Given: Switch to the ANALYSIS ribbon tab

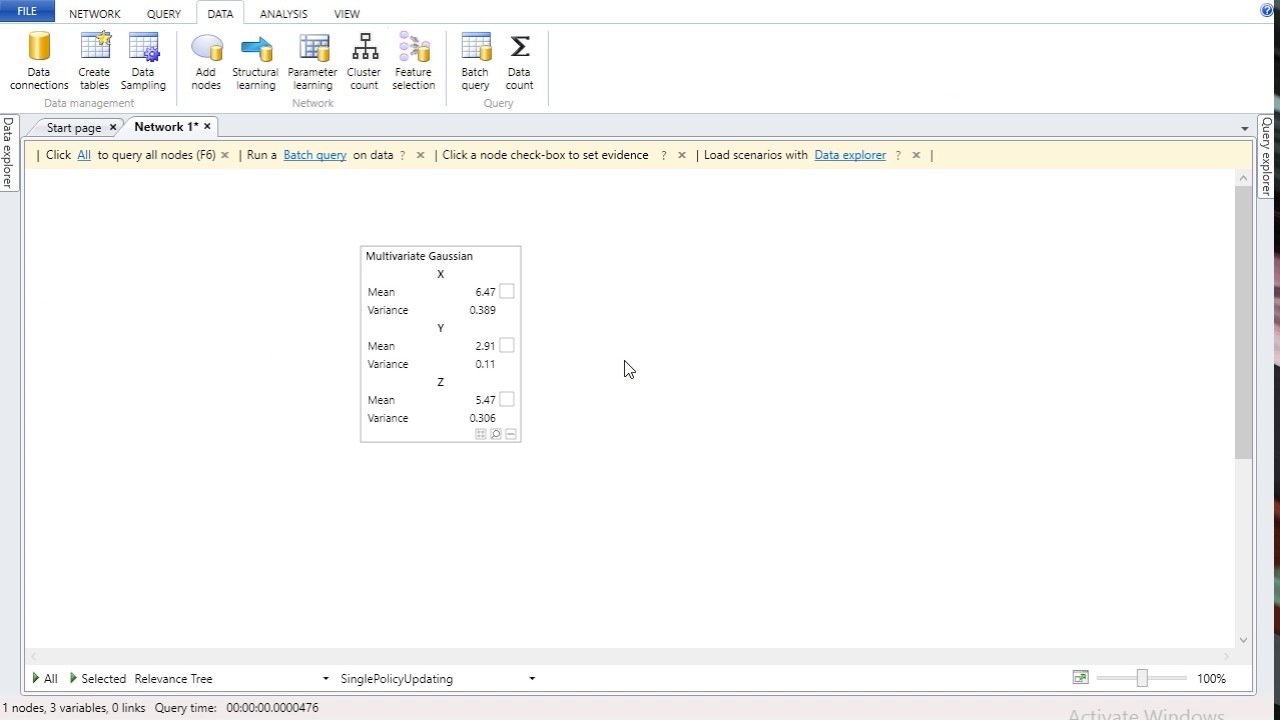Looking at the screenshot, I should coord(284,14).
